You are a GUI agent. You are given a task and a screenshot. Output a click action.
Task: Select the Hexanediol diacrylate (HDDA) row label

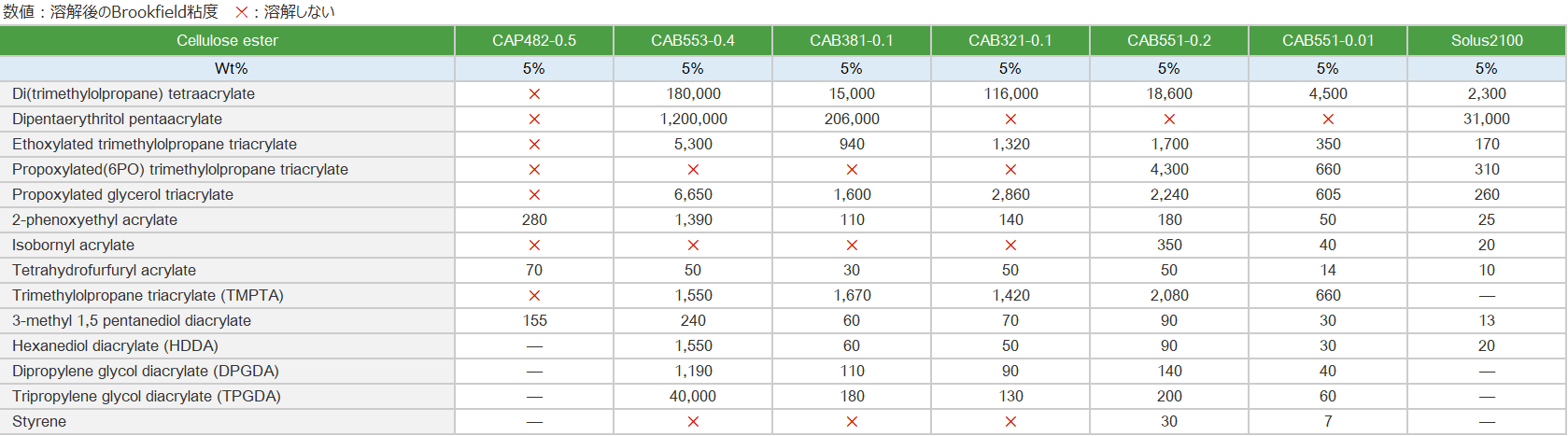tap(115, 346)
